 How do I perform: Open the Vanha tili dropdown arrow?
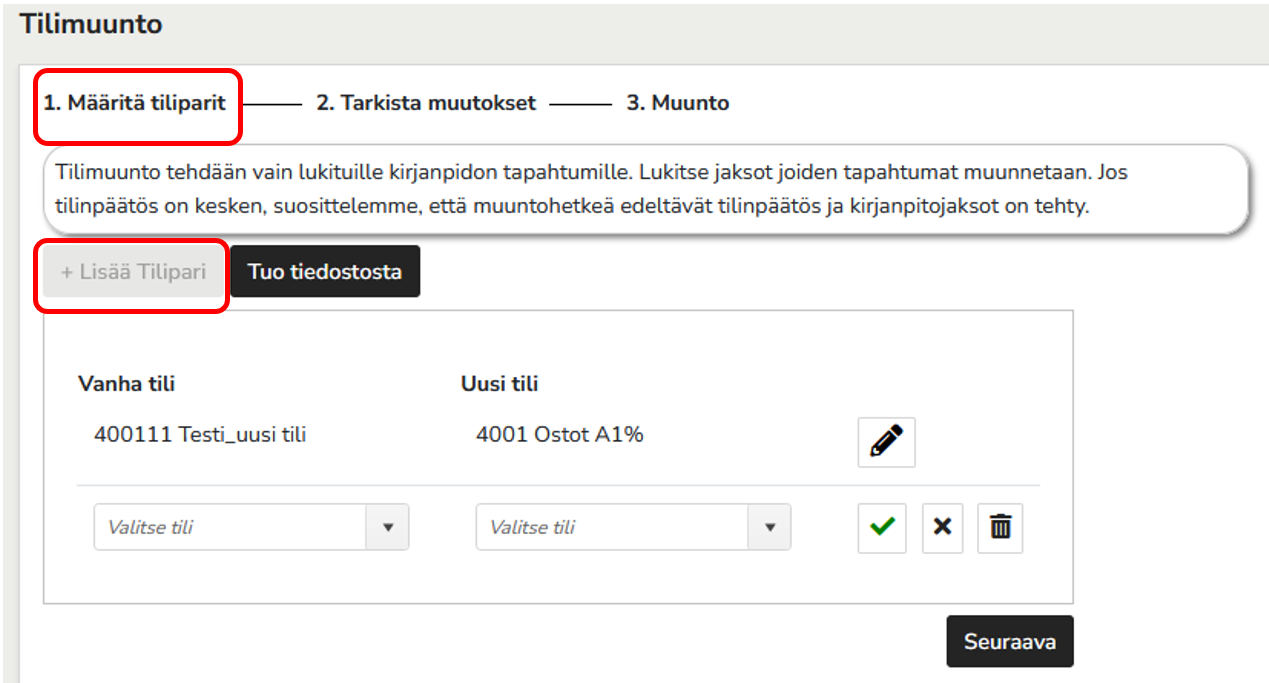[388, 527]
